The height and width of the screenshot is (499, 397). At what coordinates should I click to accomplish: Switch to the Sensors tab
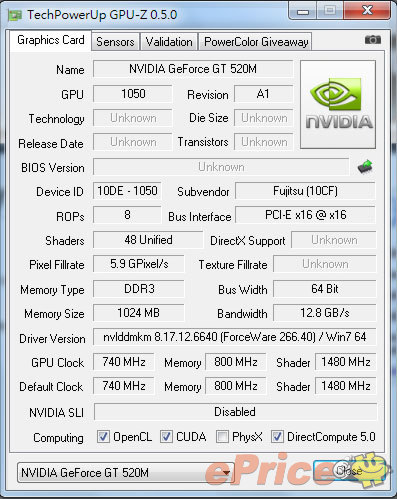click(115, 42)
